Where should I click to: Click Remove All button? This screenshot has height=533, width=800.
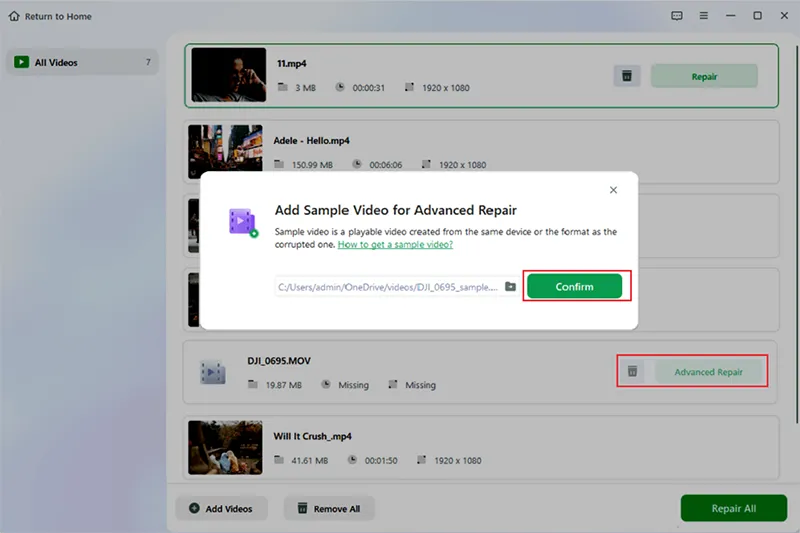pyautogui.click(x=329, y=509)
